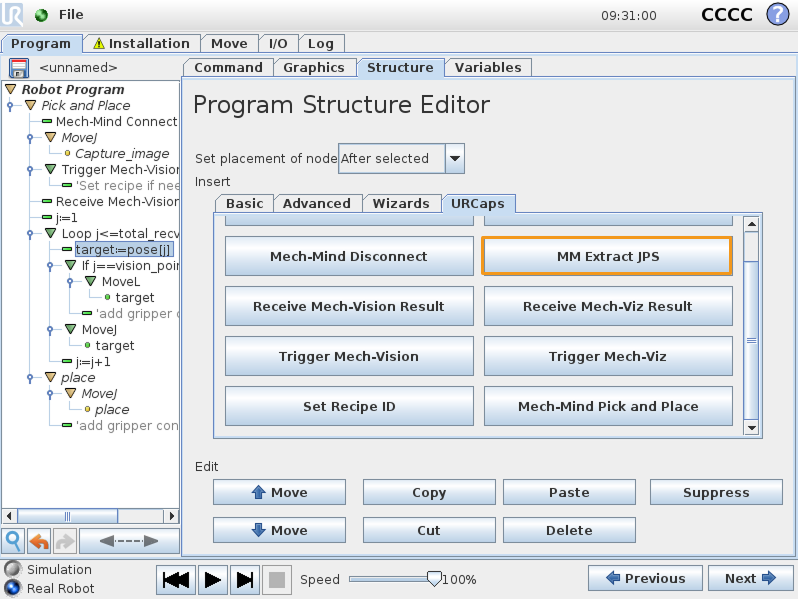Collapse the Robot Program root node
This screenshot has width=798, height=599.
[11, 89]
